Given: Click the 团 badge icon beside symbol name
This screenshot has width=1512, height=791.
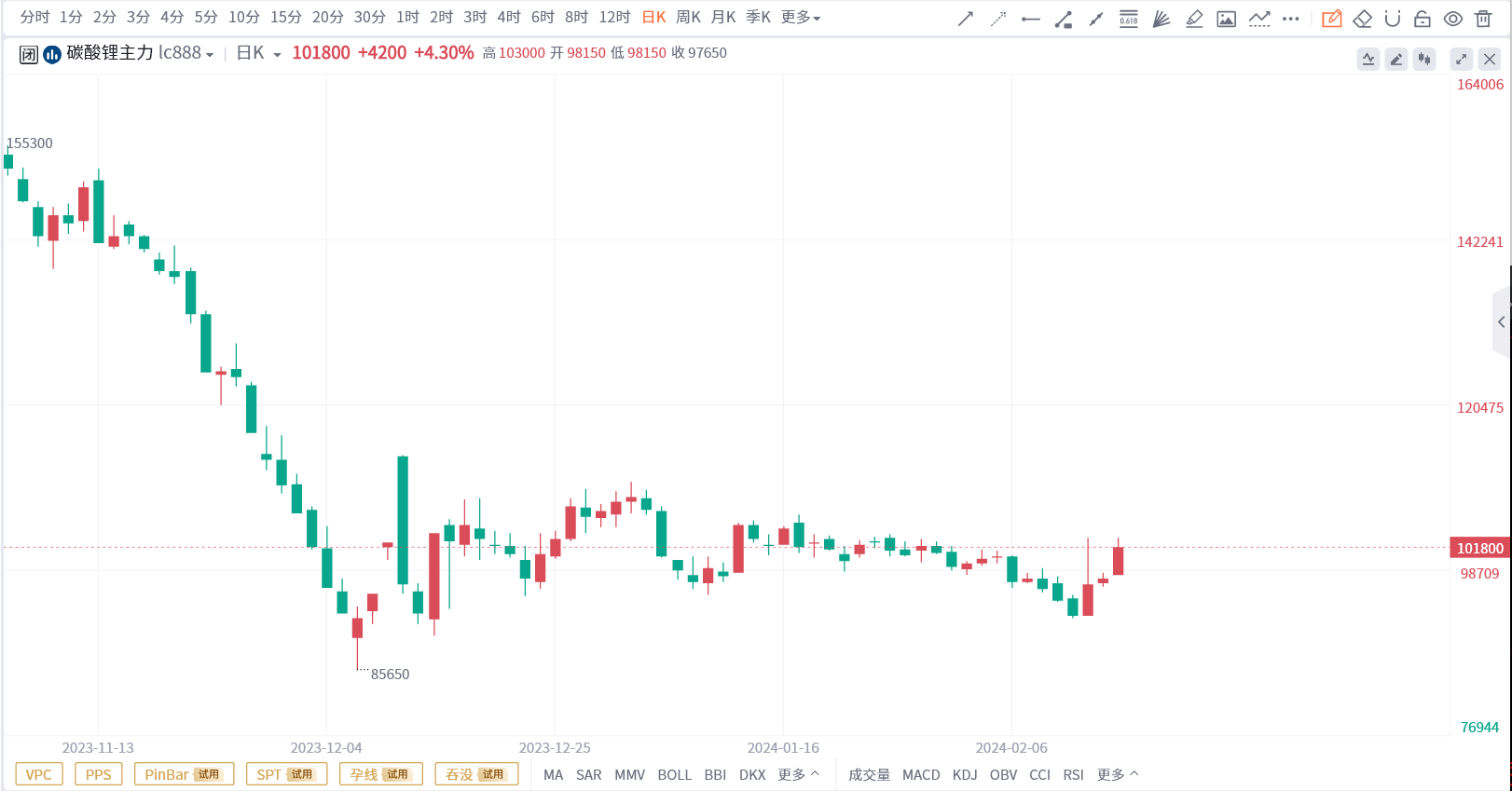Looking at the screenshot, I should click(29, 54).
